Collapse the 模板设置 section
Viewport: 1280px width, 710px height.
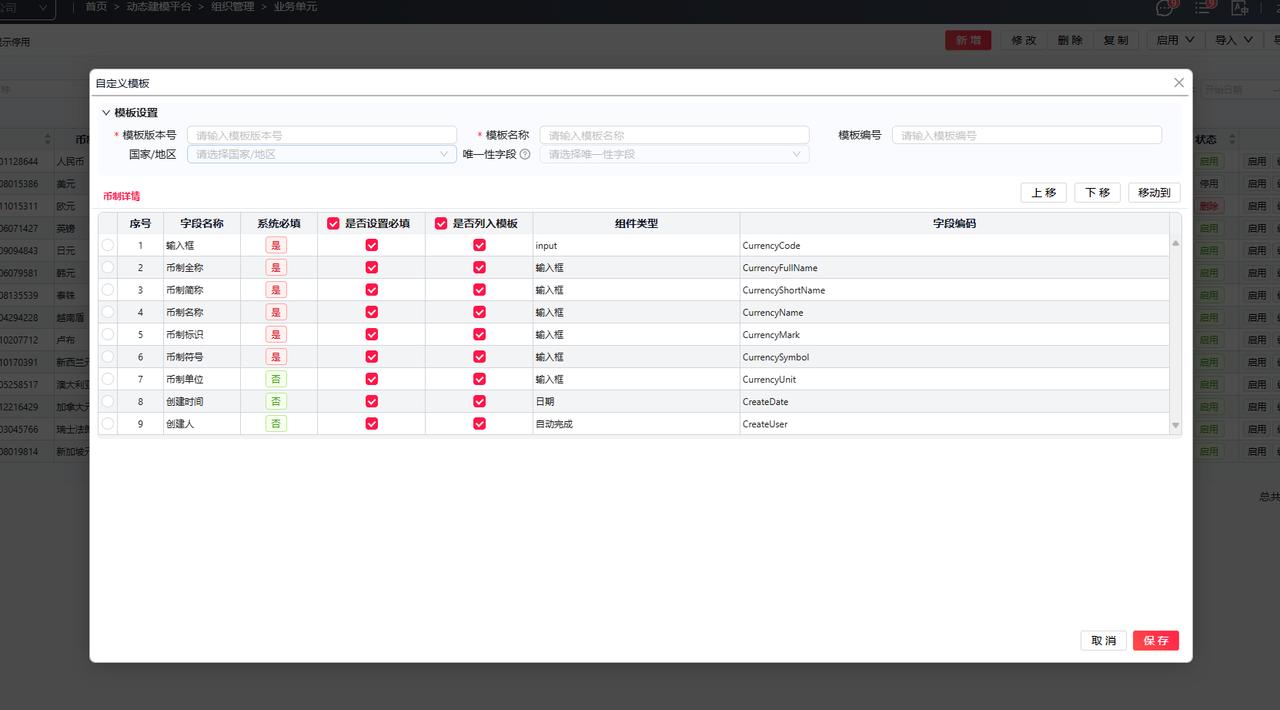106,113
